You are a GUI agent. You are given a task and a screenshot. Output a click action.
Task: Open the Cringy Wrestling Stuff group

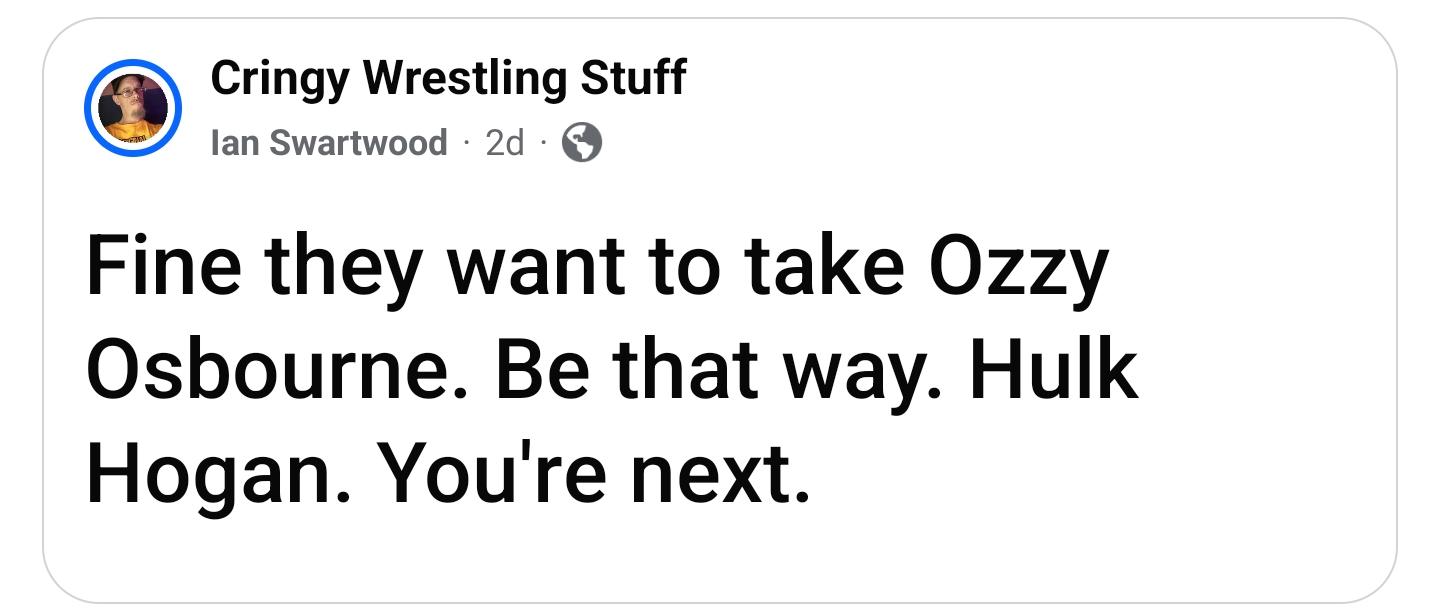(x=448, y=78)
